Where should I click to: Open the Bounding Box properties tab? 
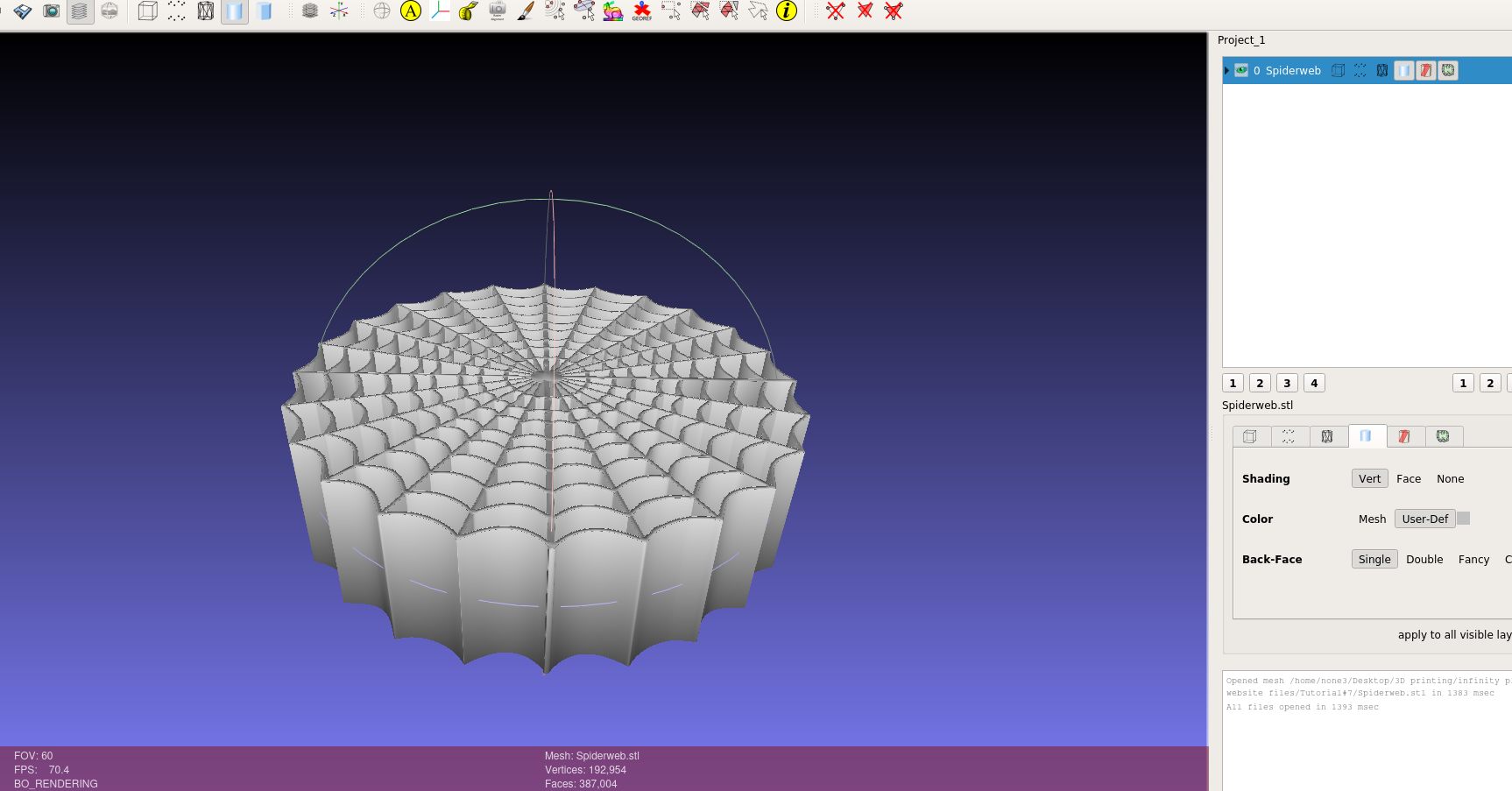point(1251,436)
